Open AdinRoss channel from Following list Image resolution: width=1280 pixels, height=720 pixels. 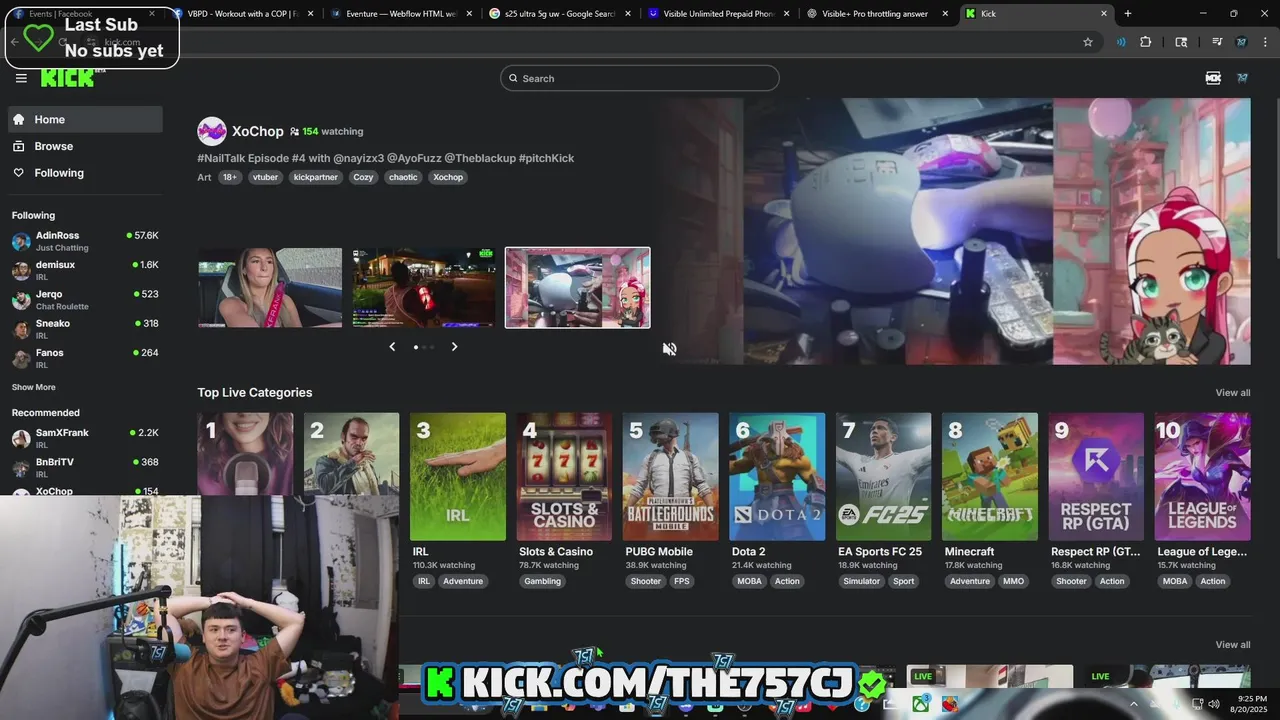[85, 241]
